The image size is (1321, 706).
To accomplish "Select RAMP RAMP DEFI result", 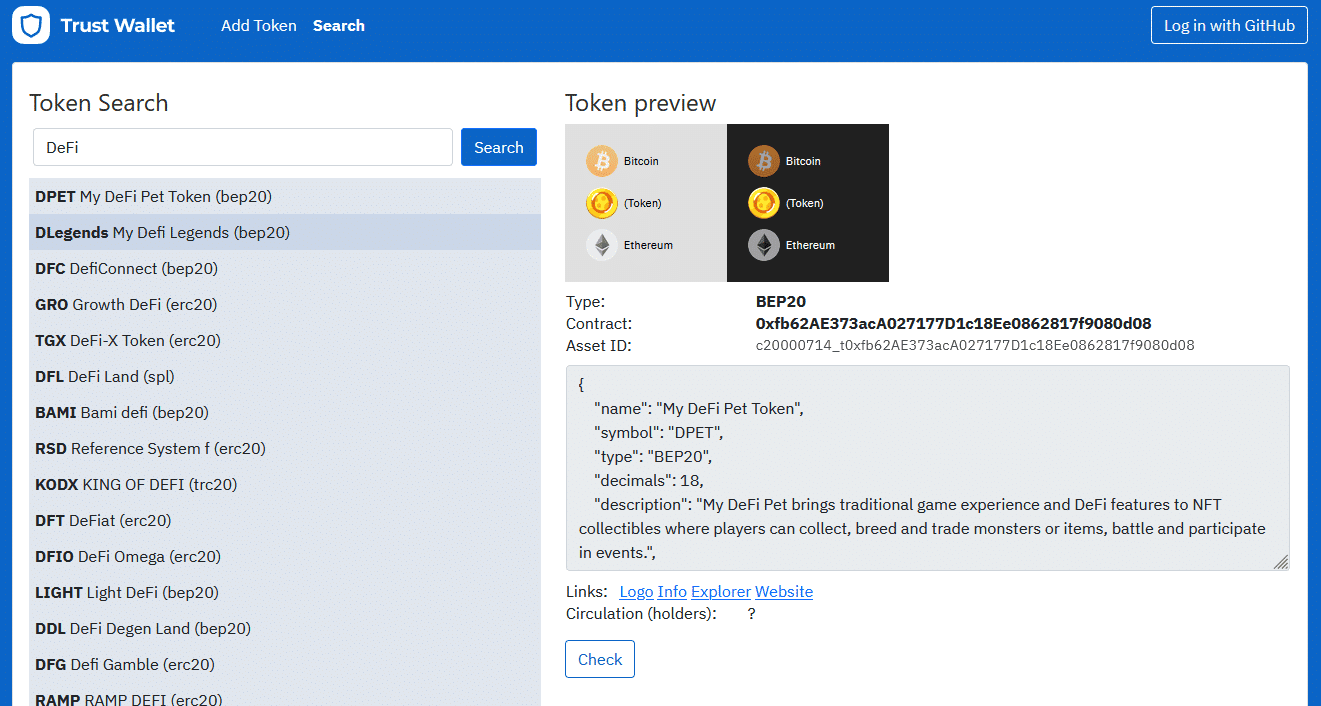I will coord(285,695).
